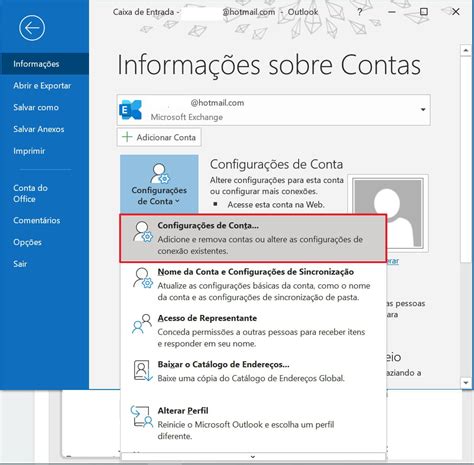Select Configurações de Conta... menu entry
The image size is (474, 465).
(x=253, y=238)
